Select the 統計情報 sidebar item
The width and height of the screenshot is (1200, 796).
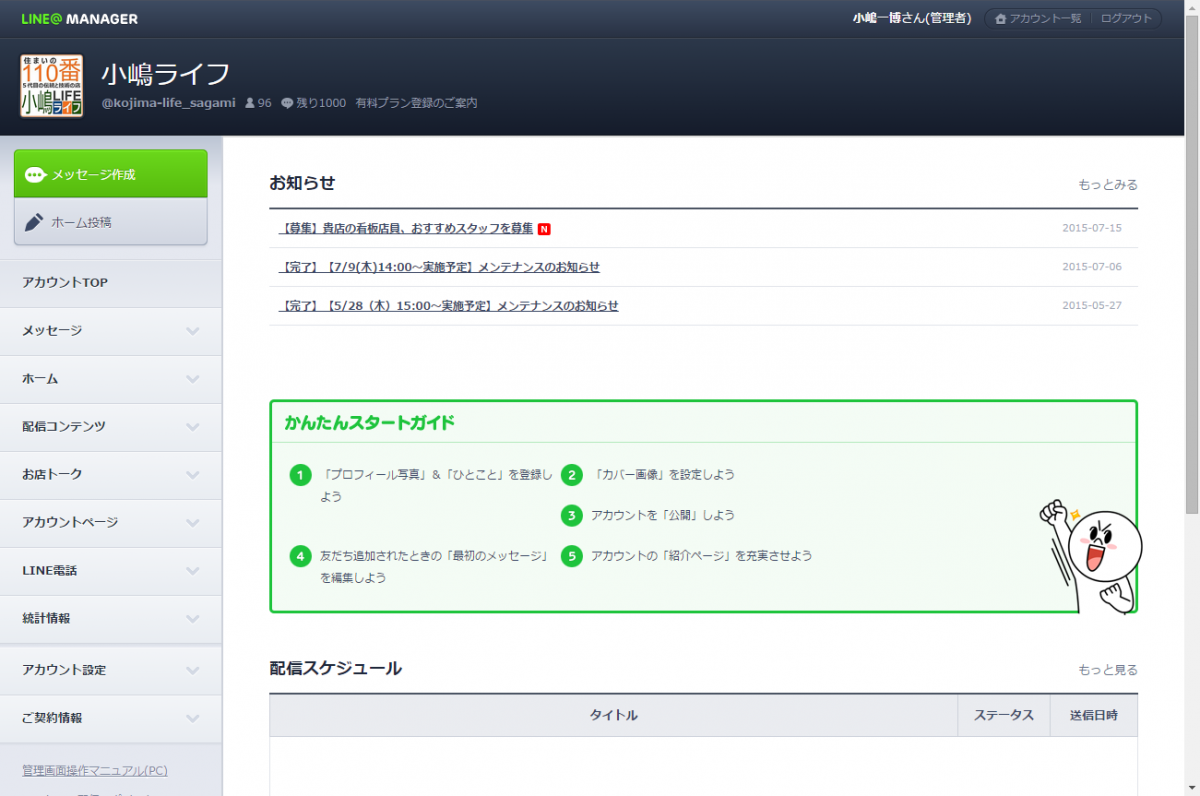click(x=111, y=619)
